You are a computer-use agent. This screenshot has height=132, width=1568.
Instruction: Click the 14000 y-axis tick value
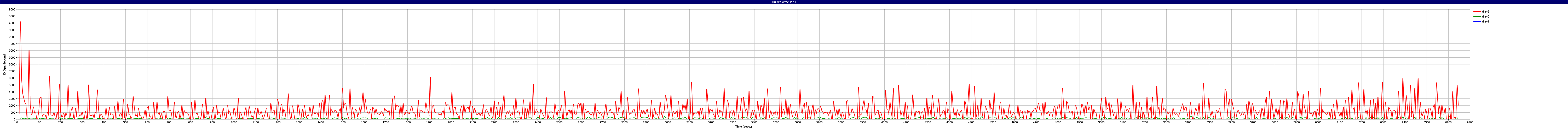11,23
